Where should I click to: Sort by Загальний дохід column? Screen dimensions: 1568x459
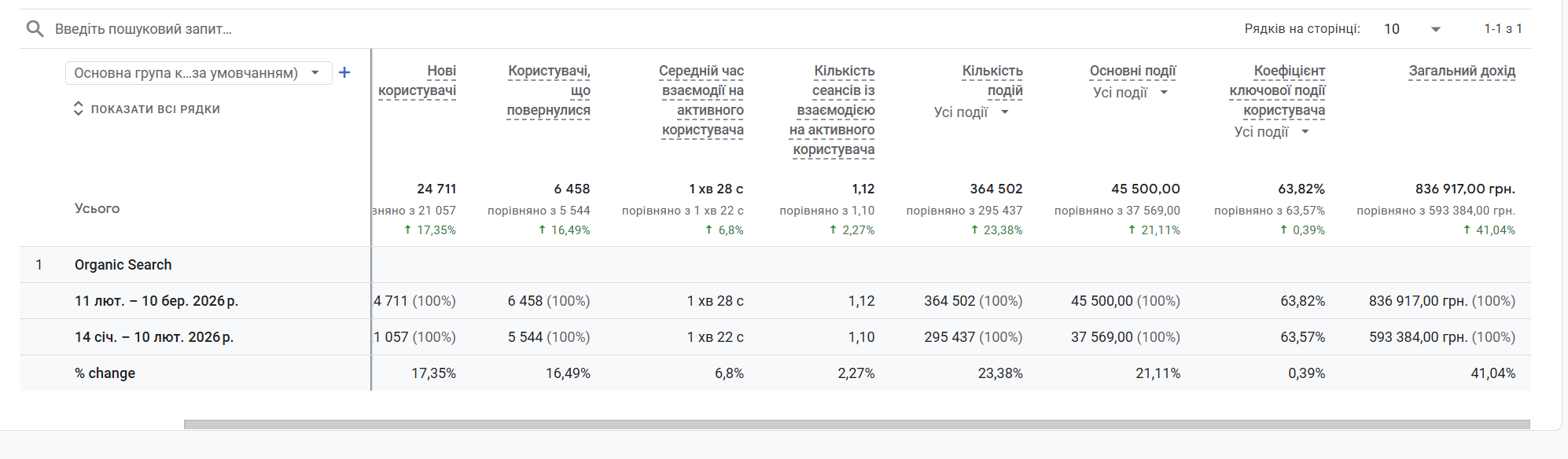(x=1461, y=71)
